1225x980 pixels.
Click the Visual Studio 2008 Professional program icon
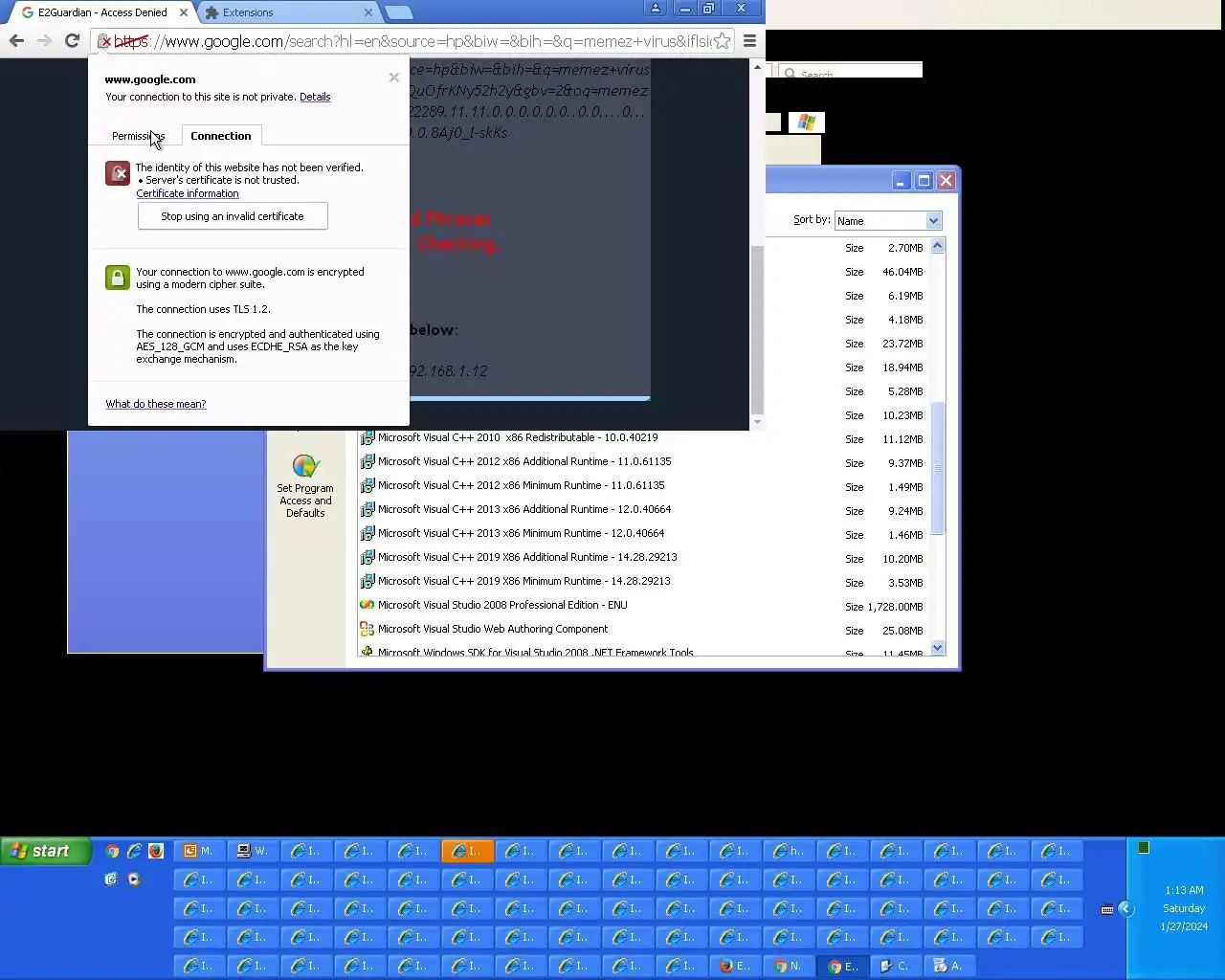click(367, 605)
